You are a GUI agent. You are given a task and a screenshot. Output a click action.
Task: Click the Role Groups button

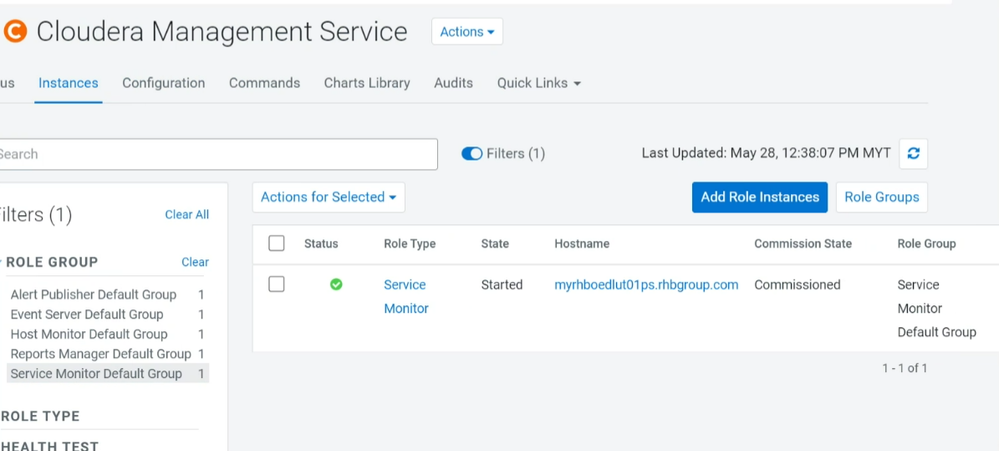click(882, 197)
